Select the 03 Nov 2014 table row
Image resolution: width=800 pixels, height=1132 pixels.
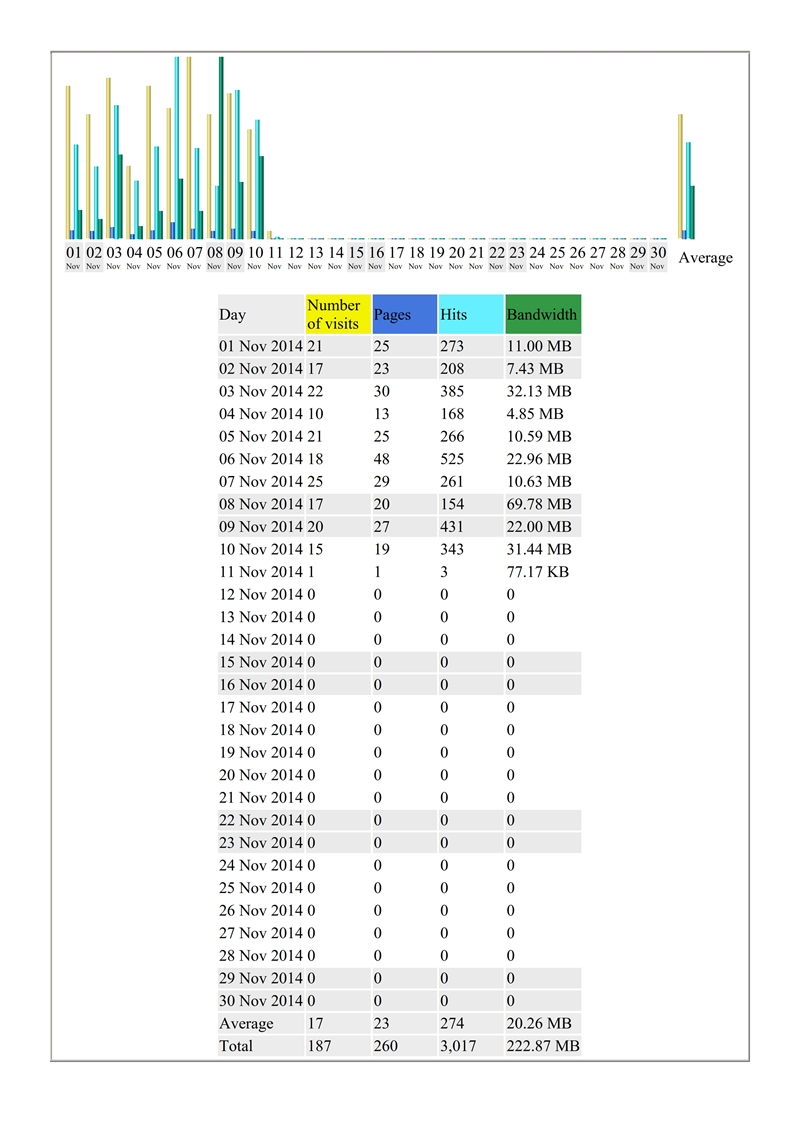click(399, 391)
